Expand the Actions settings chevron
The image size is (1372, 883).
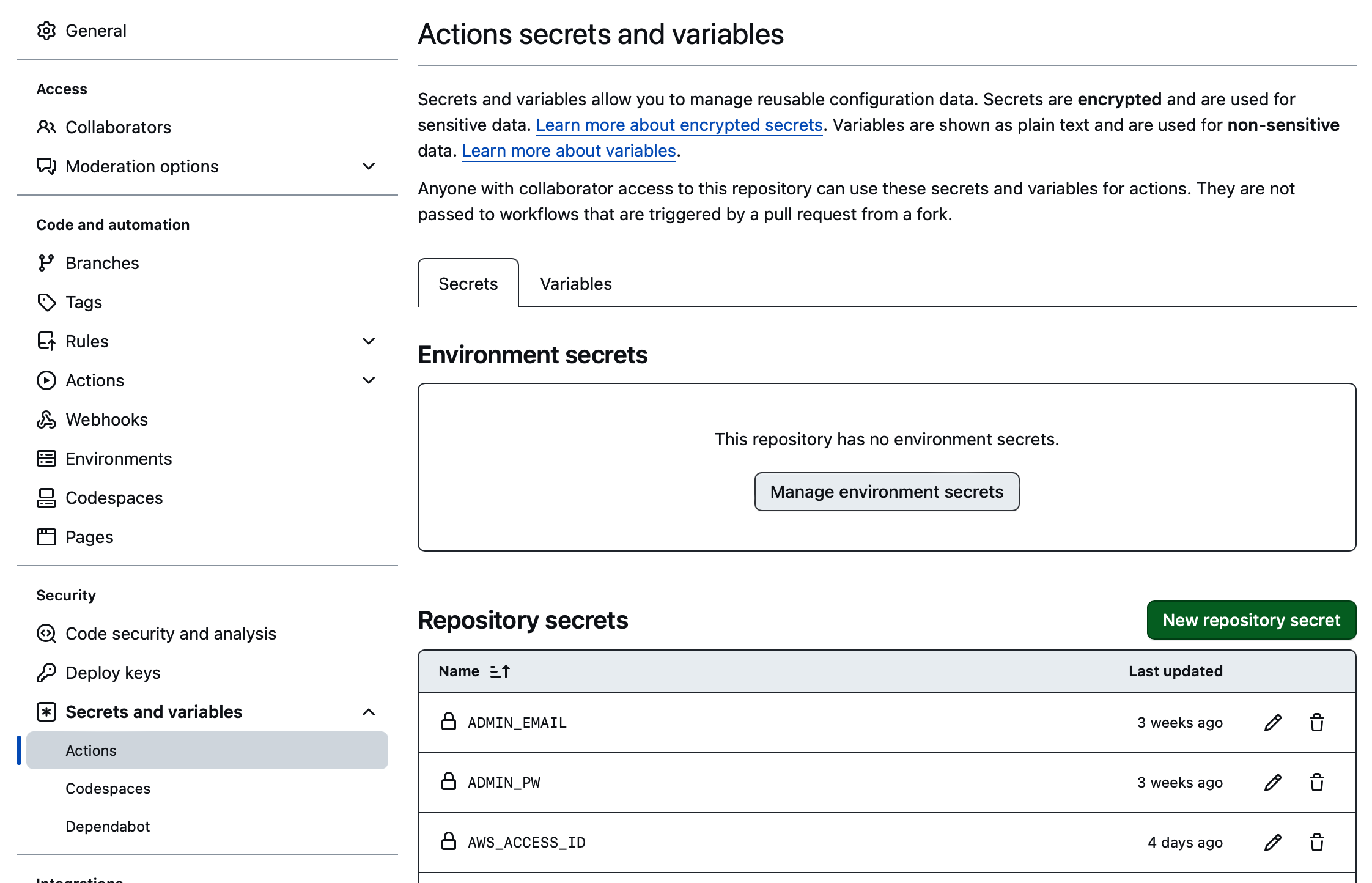(x=368, y=380)
